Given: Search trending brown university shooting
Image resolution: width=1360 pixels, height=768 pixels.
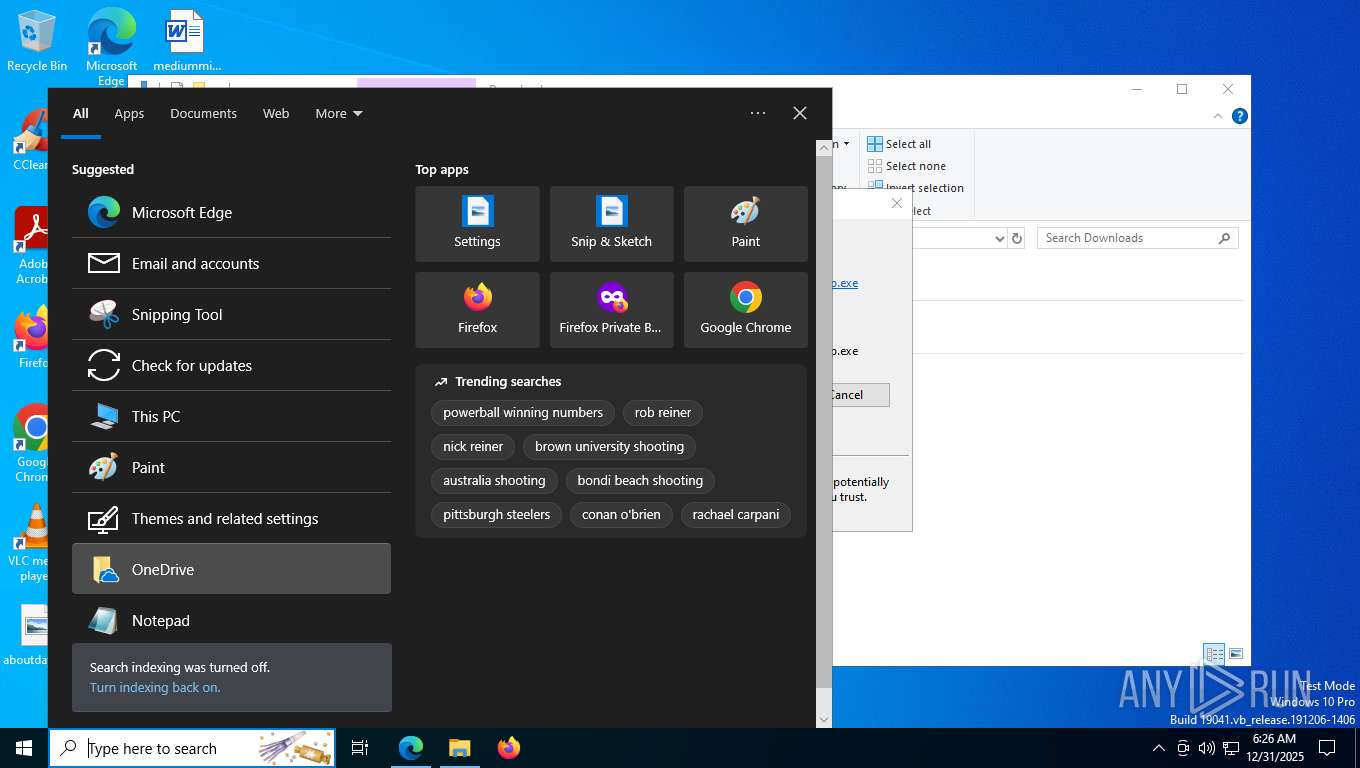Looking at the screenshot, I should click(x=609, y=446).
